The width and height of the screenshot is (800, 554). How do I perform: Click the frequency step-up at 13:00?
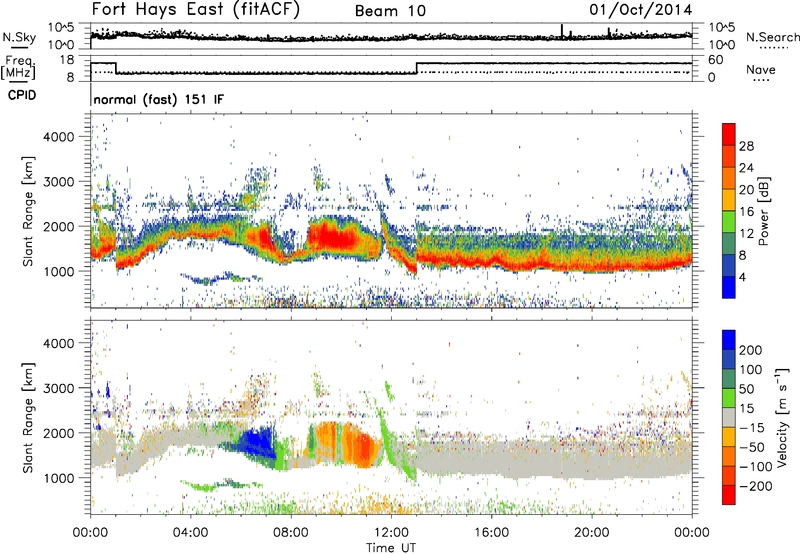point(417,68)
